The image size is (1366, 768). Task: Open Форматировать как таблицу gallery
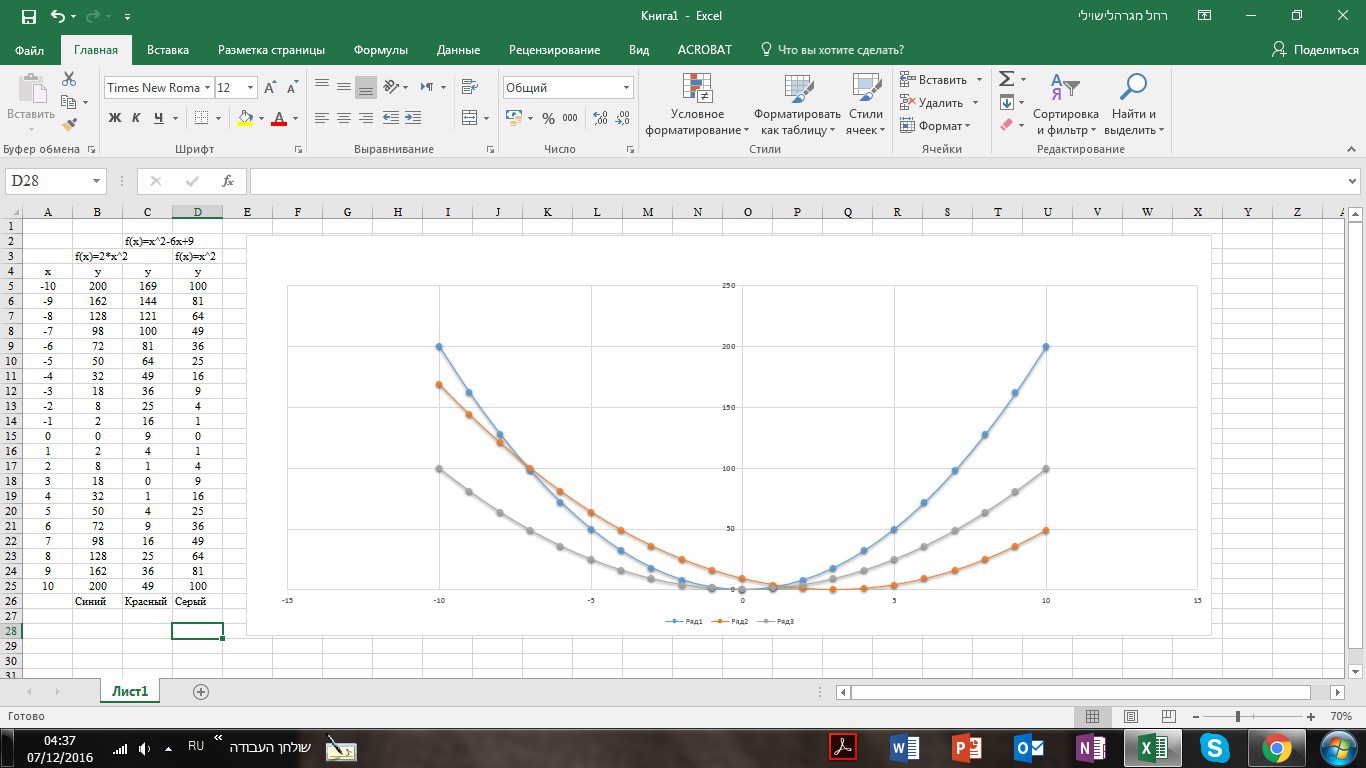click(797, 105)
